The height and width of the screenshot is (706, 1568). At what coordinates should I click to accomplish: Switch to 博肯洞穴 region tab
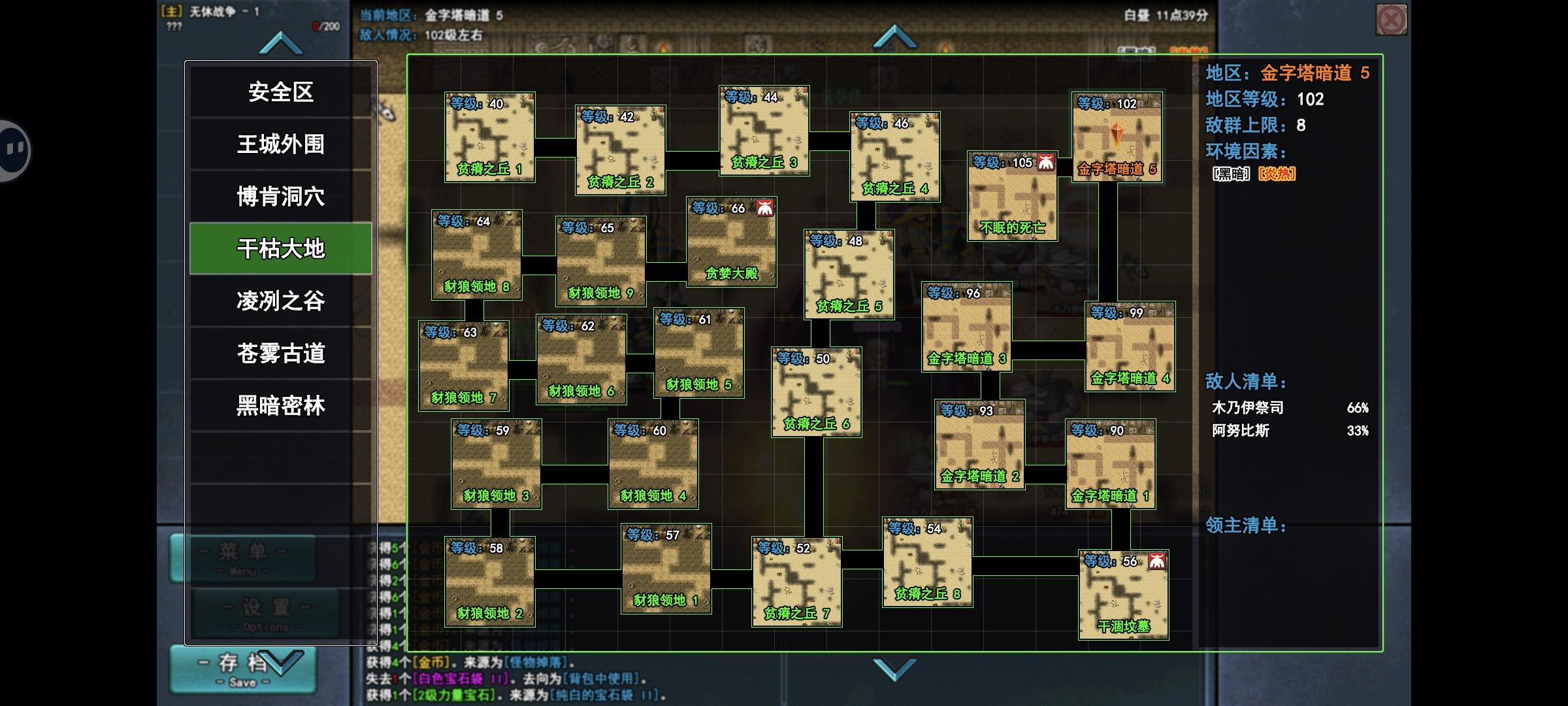point(280,196)
